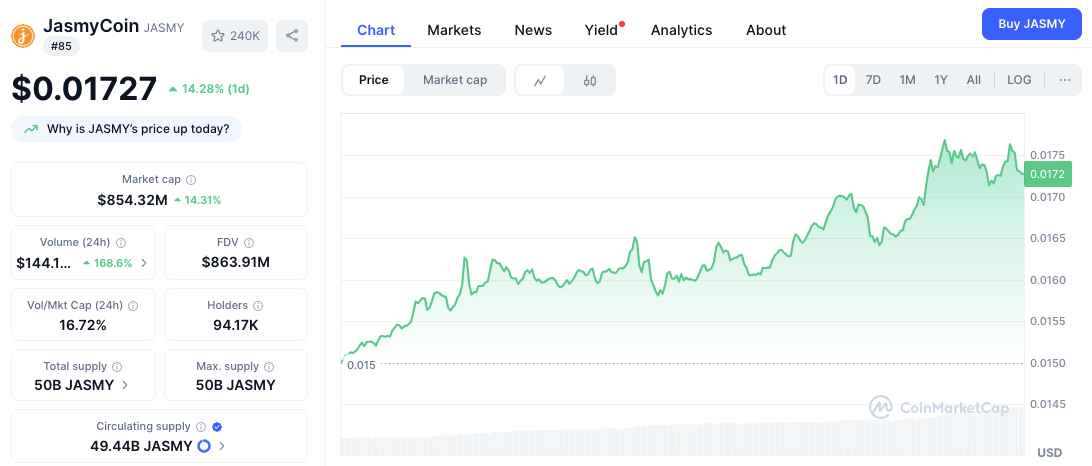Click the 0.0175 y-axis label
Image resolution: width=1092 pixels, height=466 pixels.
point(1047,154)
